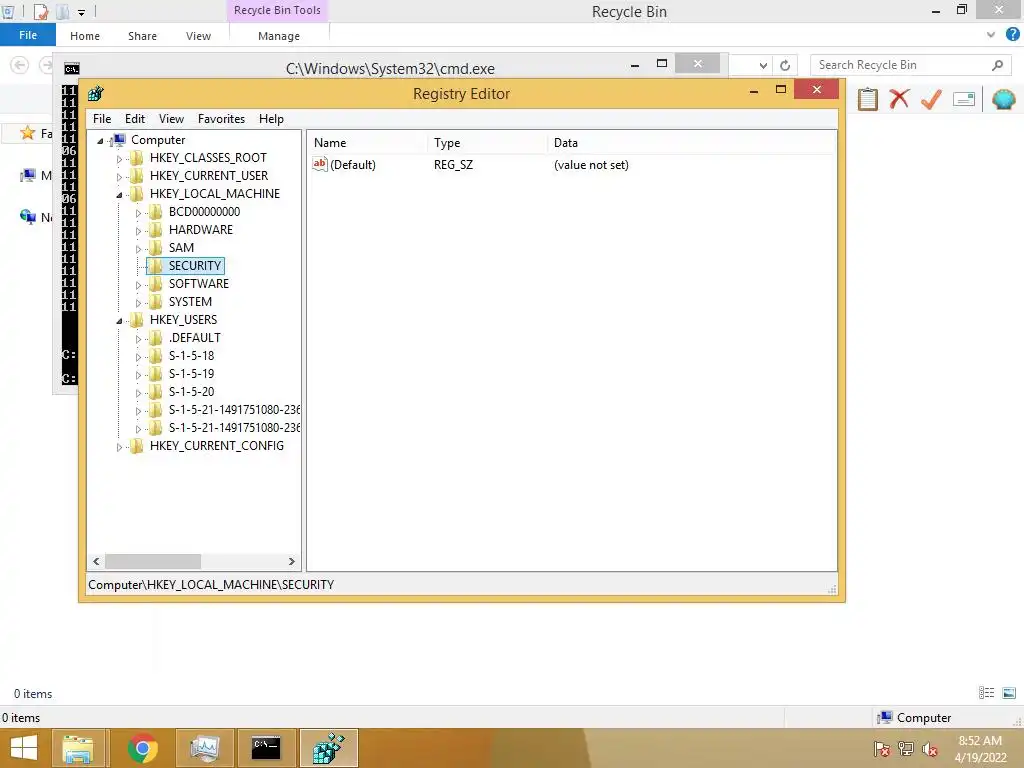Screen dimensions: 1024x768
Task: Click the Action Center flag tray icon
Action: click(881, 749)
